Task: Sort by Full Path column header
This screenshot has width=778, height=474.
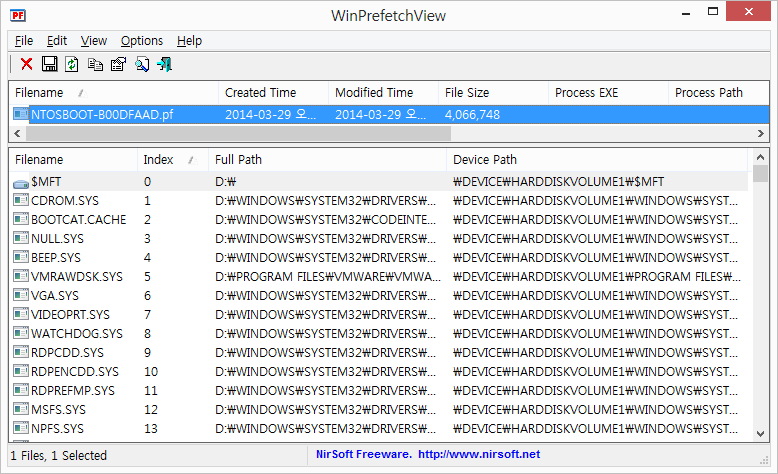Action: click(x=327, y=160)
